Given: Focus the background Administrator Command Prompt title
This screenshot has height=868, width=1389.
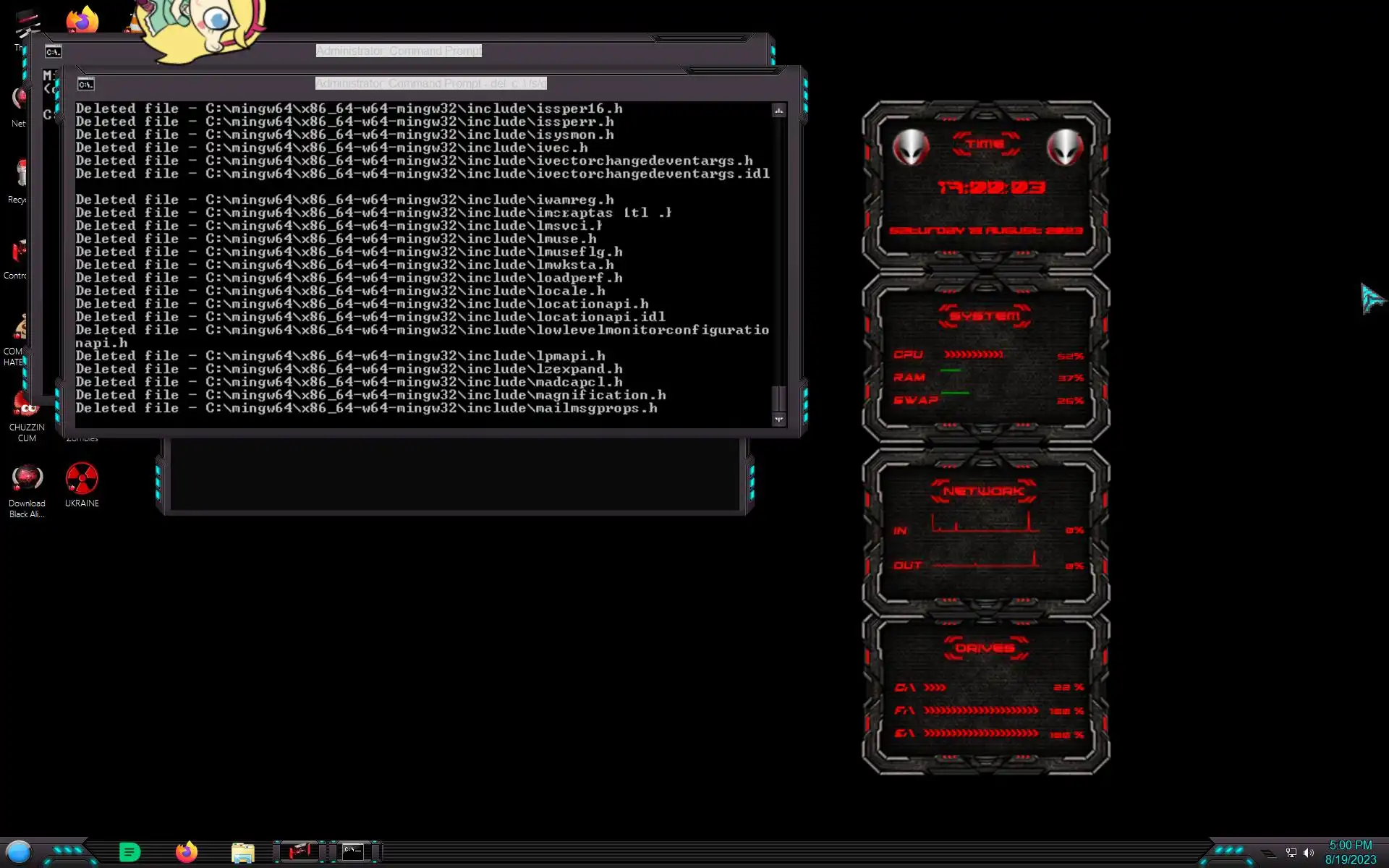Looking at the screenshot, I should [398, 51].
